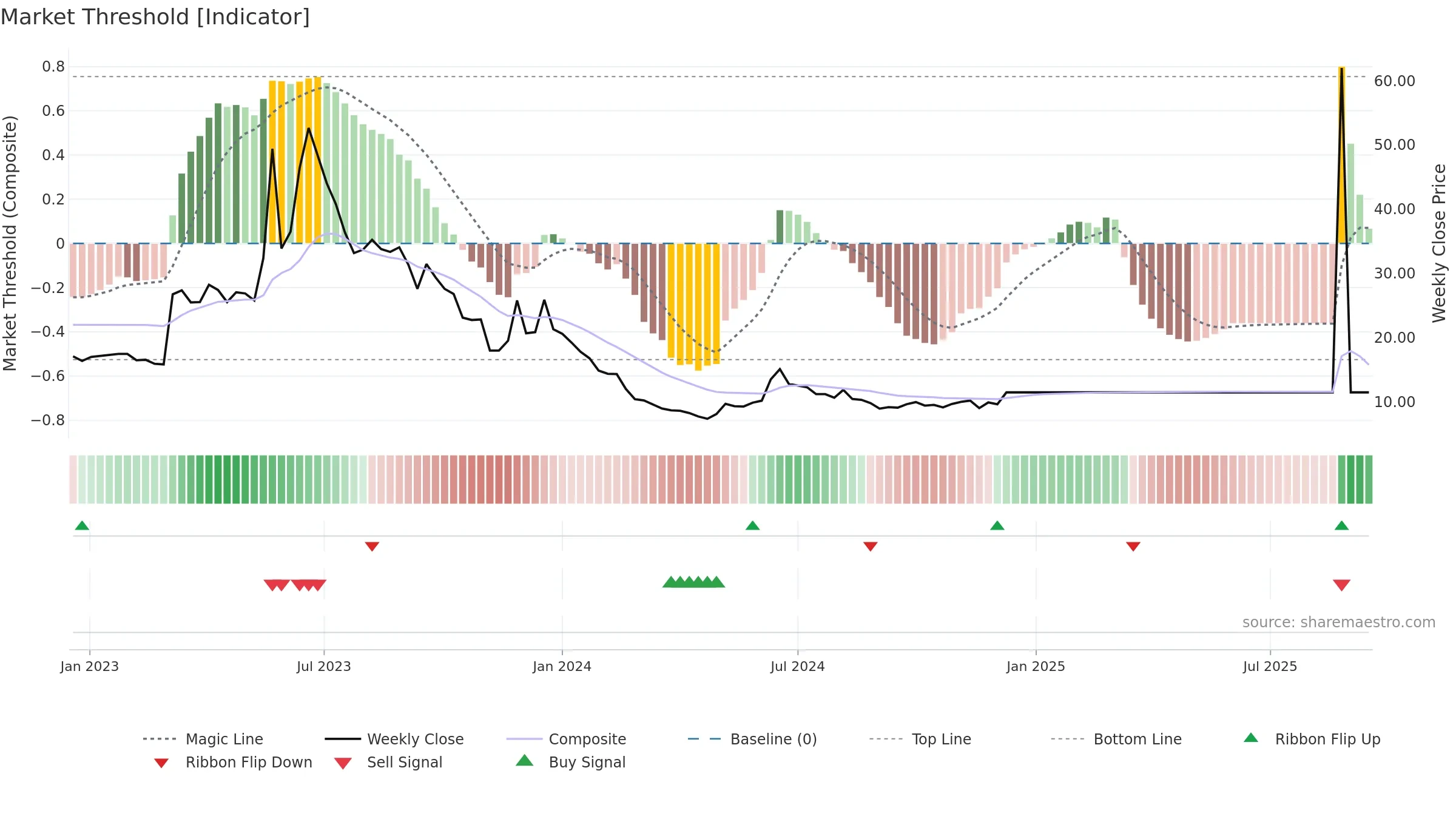
Task: Click the sharemaestro.com source text
Action: coord(1338,622)
